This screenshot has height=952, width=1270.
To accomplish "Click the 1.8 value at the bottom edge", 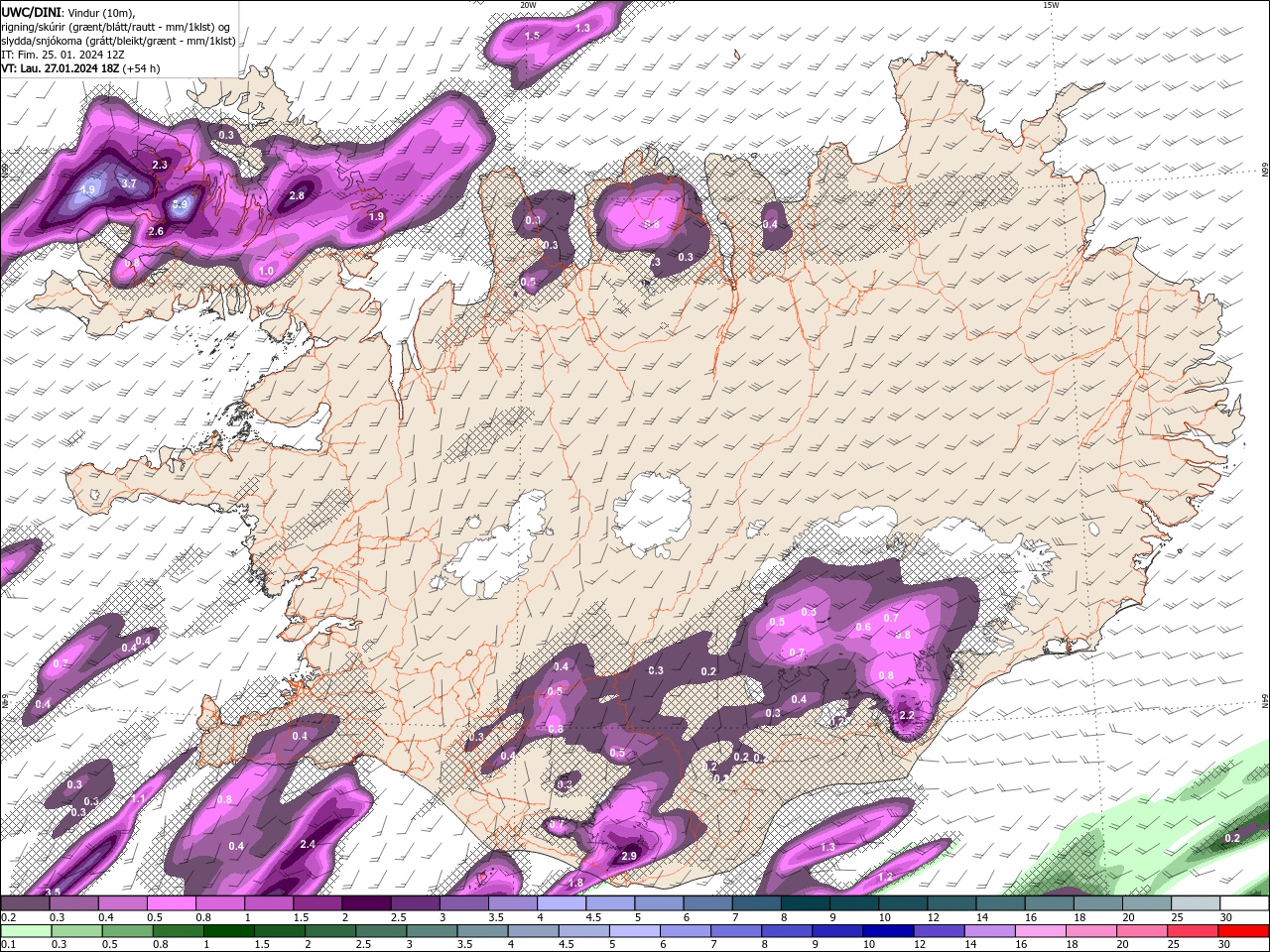I will click(x=575, y=883).
